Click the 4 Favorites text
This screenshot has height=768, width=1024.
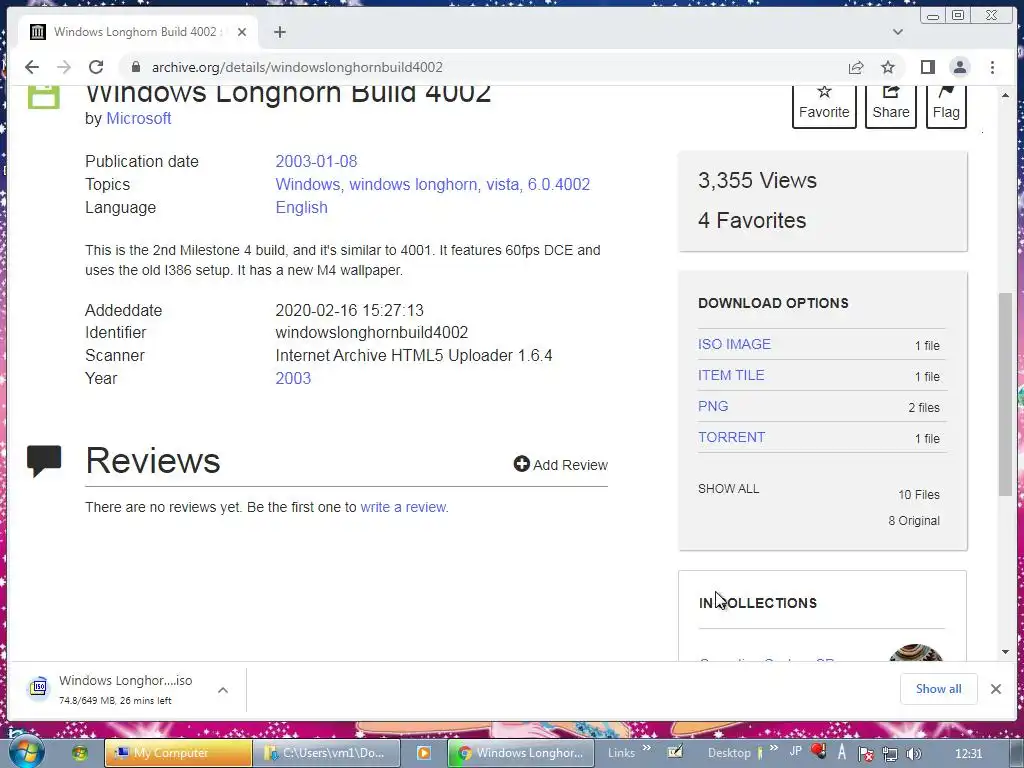point(752,221)
